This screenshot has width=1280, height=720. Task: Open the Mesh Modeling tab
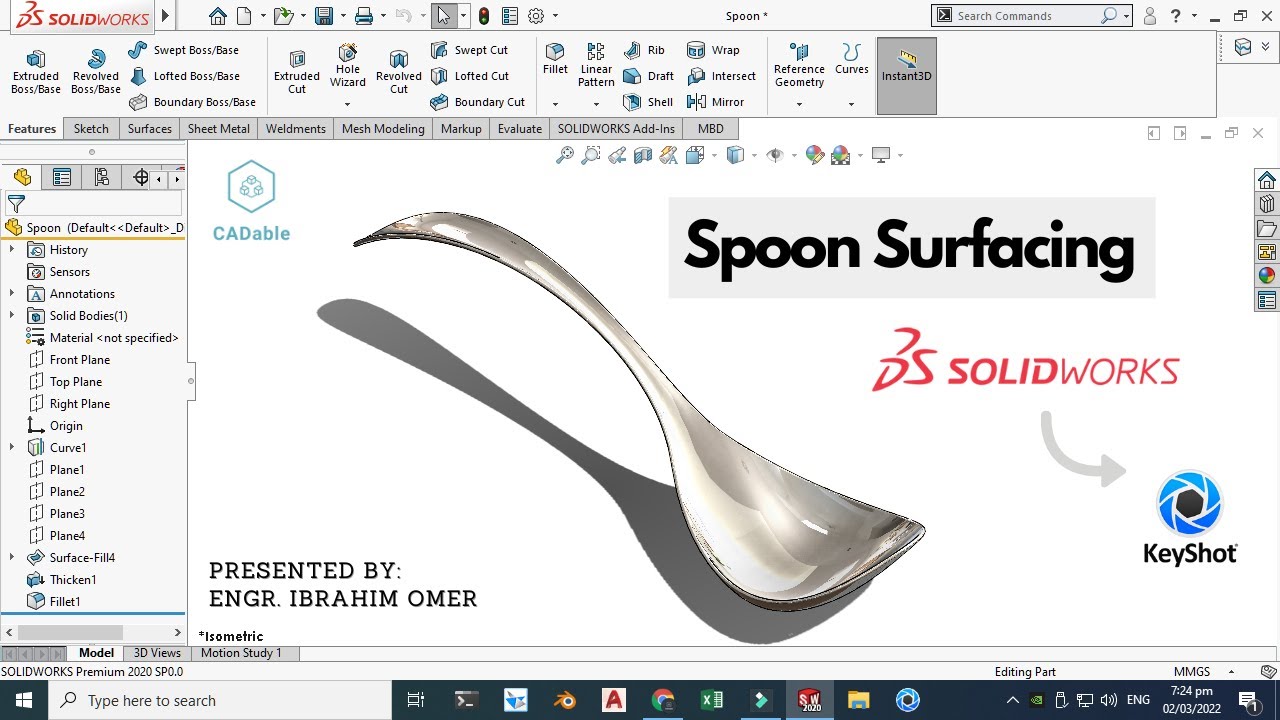coord(383,129)
